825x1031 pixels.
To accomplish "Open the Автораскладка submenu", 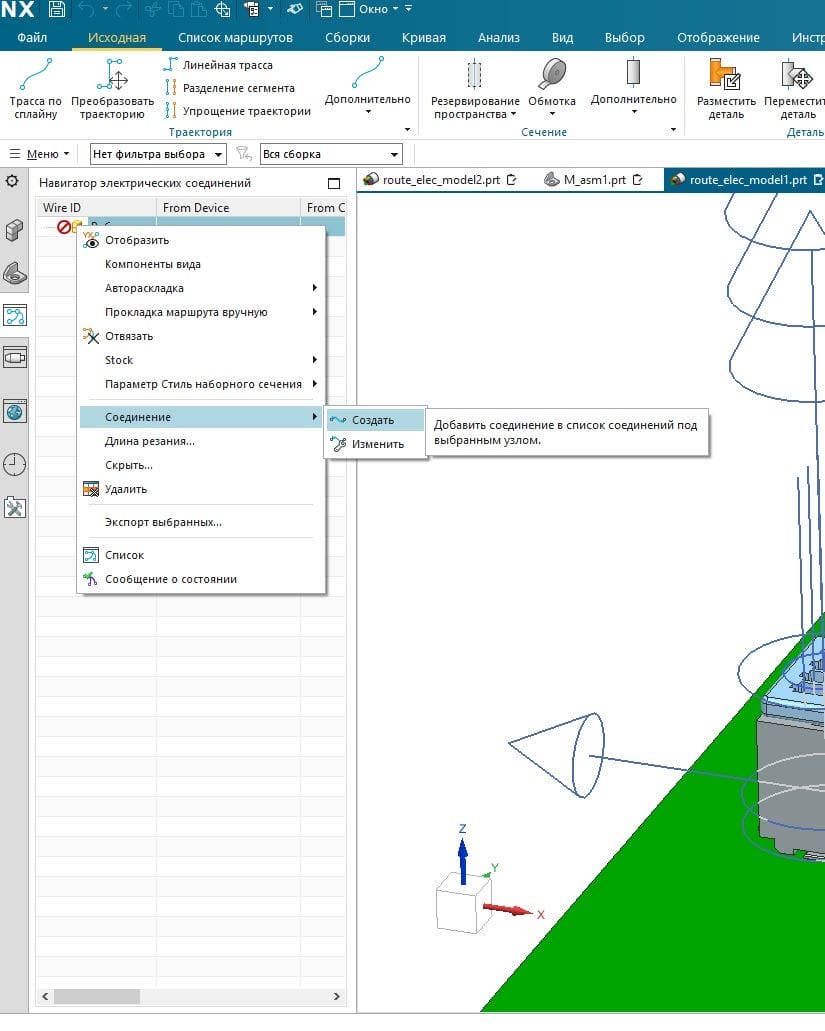I will coord(201,288).
